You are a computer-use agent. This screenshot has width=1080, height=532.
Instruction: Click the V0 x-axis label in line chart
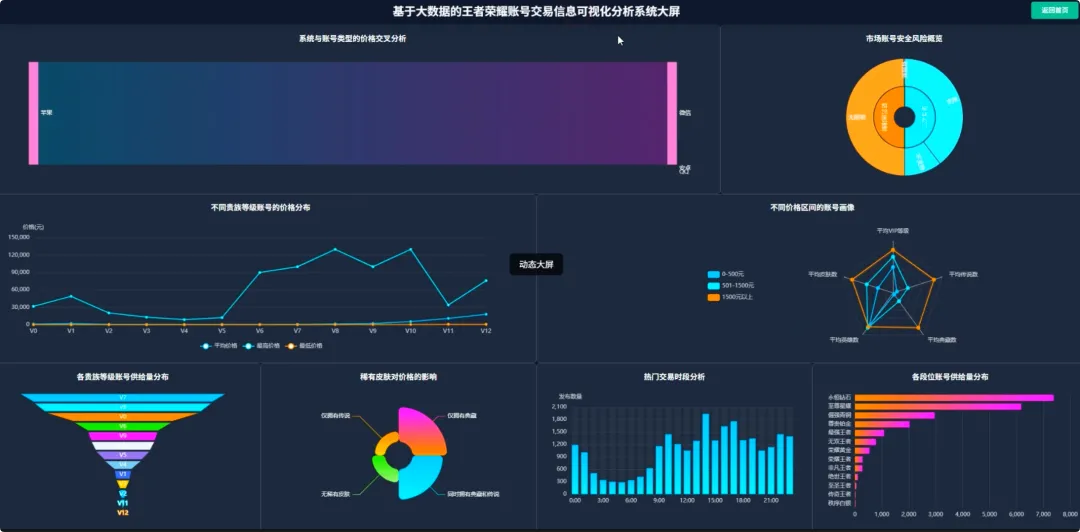coord(33,331)
